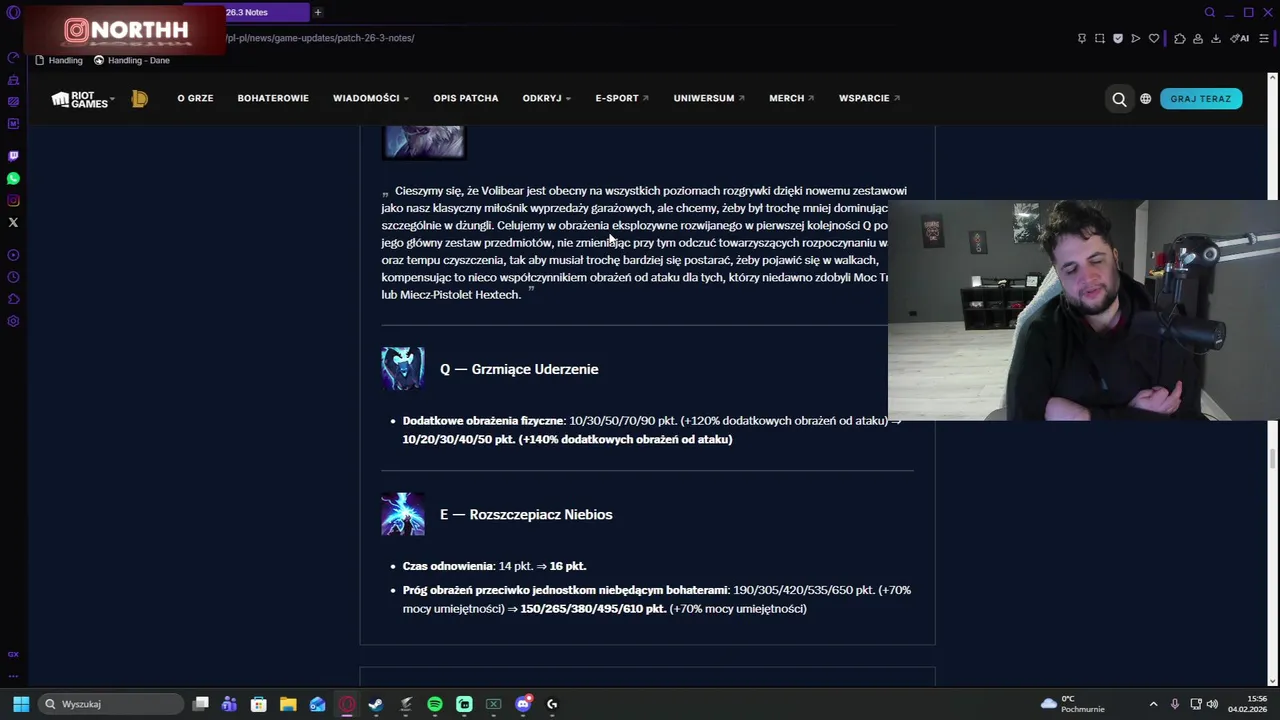This screenshot has width=1280, height=720.
Task: Click the Q — Grzmiące Uderzenie heading
Action: [x=519, y=369]
